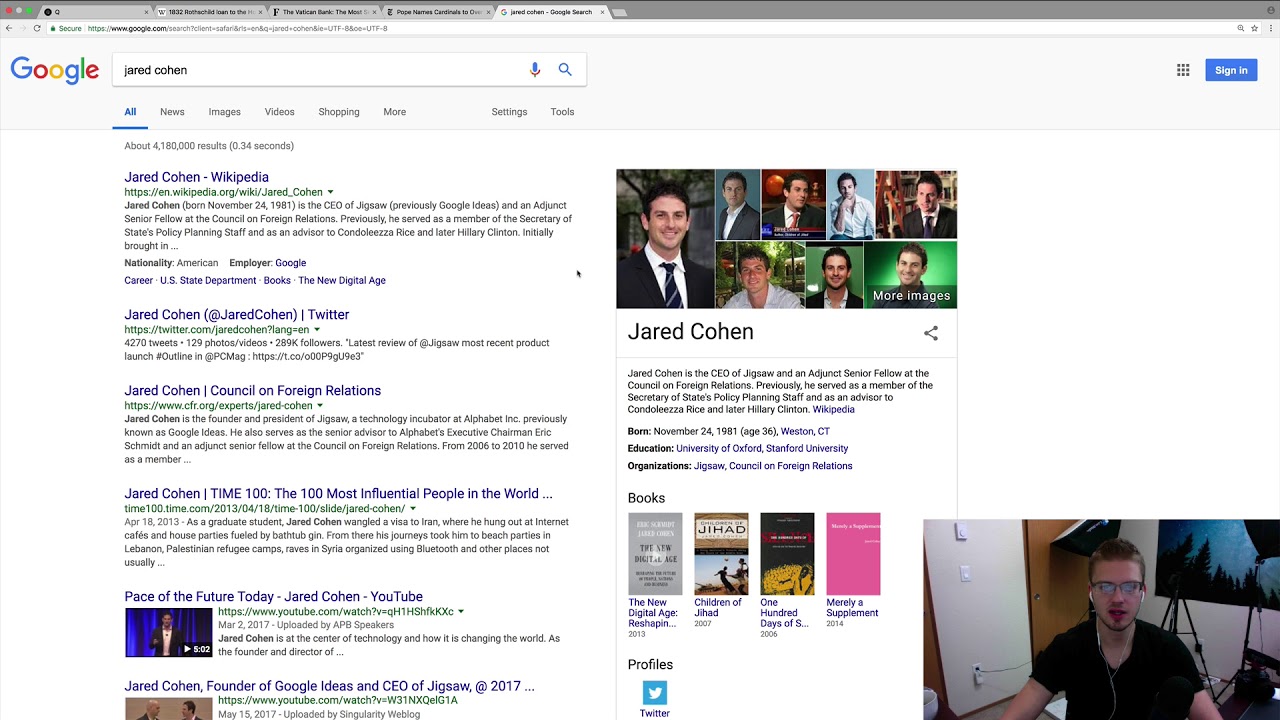Open Founder of Google Ideas result link

click(x=329, y=686)
